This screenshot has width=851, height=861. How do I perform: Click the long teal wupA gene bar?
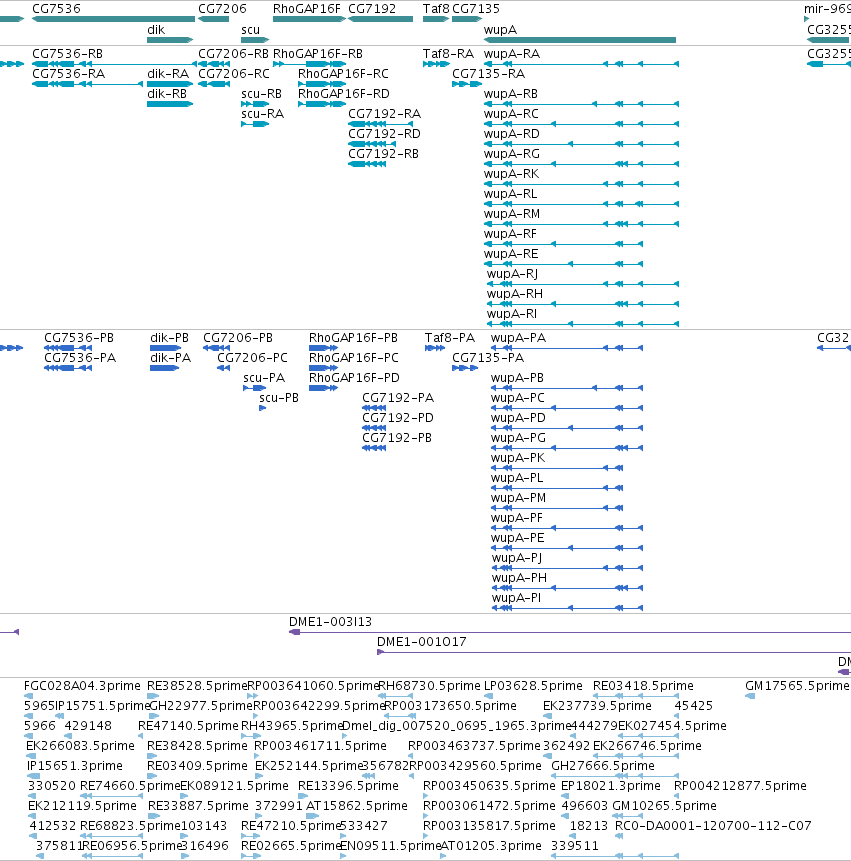click(580, 40)
